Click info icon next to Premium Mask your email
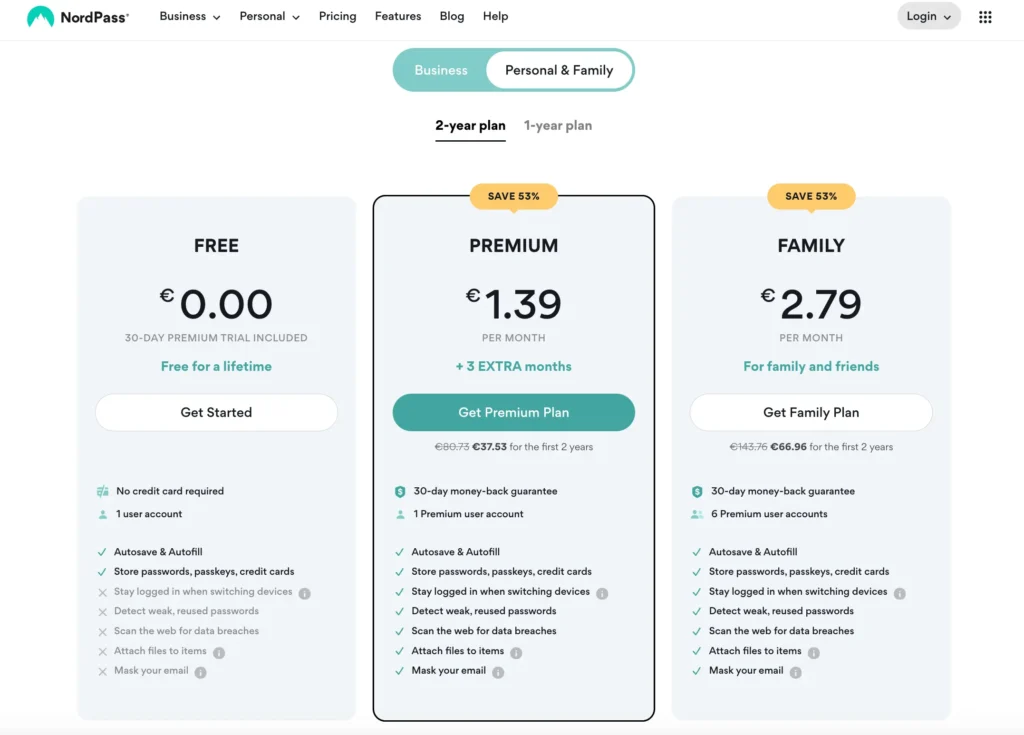 498,672
